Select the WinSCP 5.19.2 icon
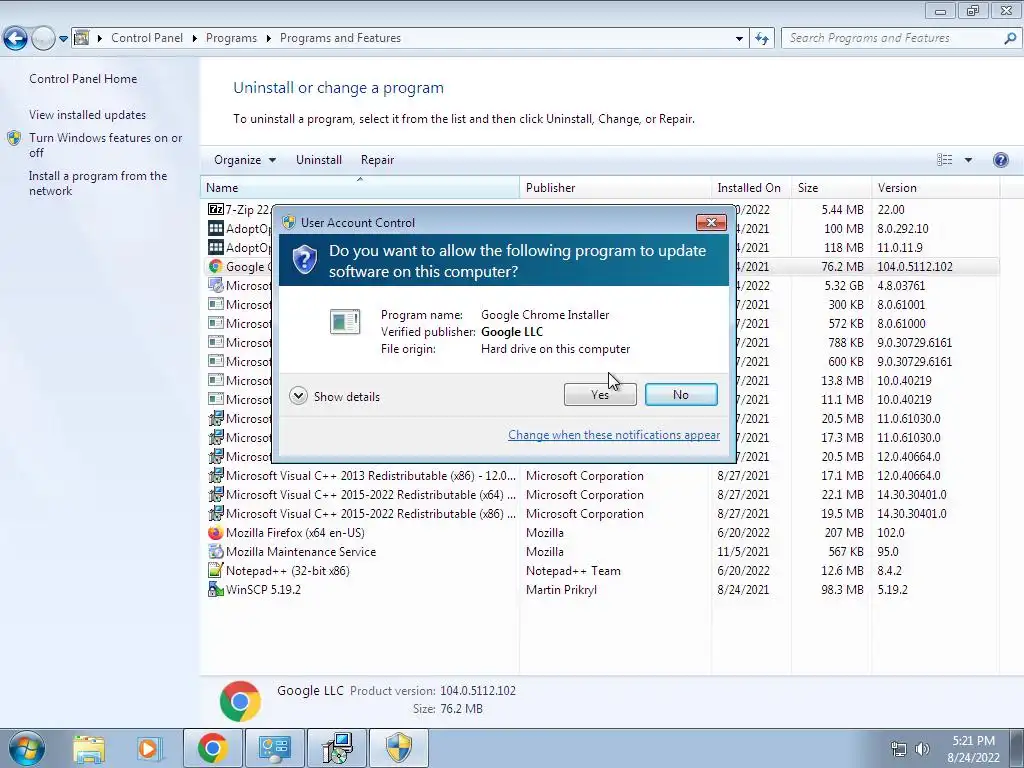Viewport: 1024px width, 768px height. click(216, 589)
